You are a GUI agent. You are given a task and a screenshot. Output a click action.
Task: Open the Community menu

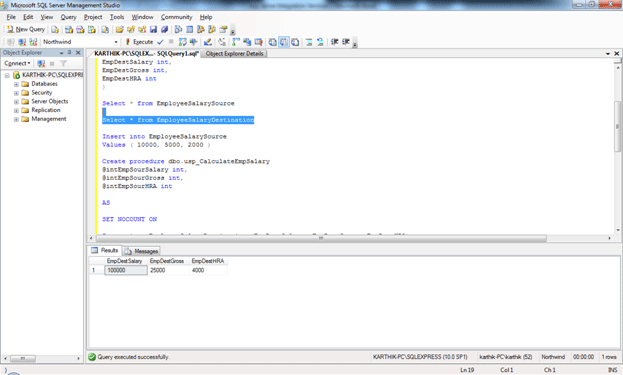[176, 17]
